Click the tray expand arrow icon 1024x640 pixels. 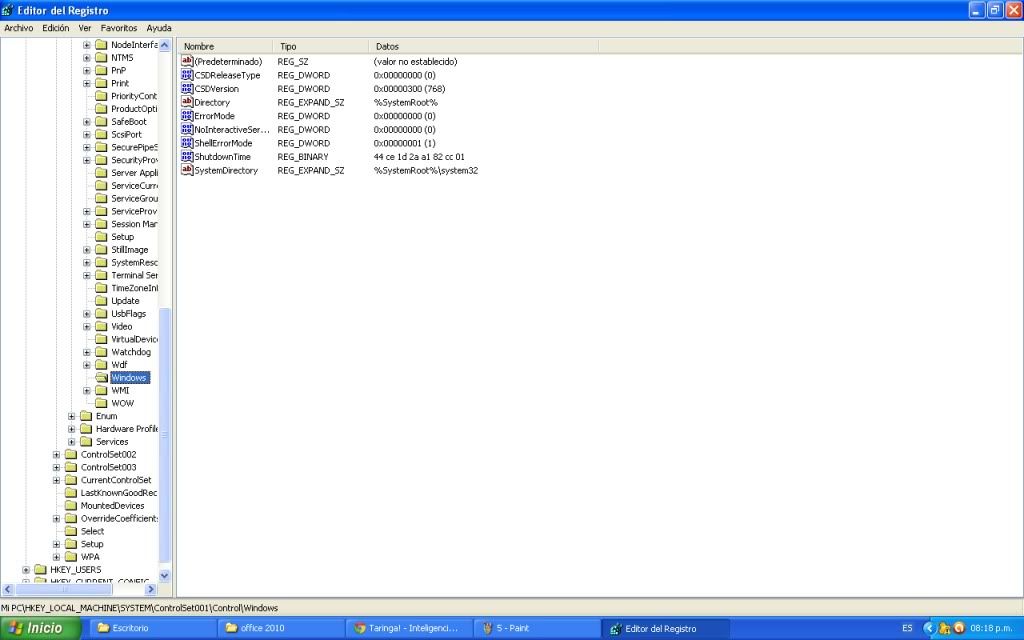[929, 628]
